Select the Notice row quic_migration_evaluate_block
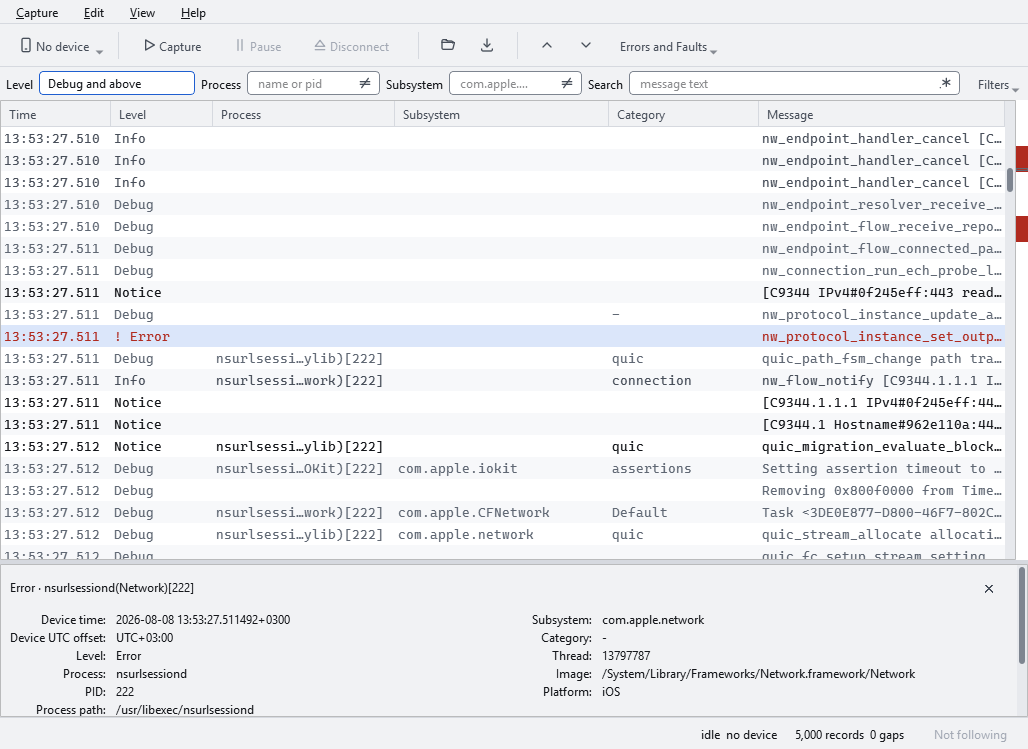This screenshot has height=749, width=1028. pyautogui.click(x=502, y=447)
